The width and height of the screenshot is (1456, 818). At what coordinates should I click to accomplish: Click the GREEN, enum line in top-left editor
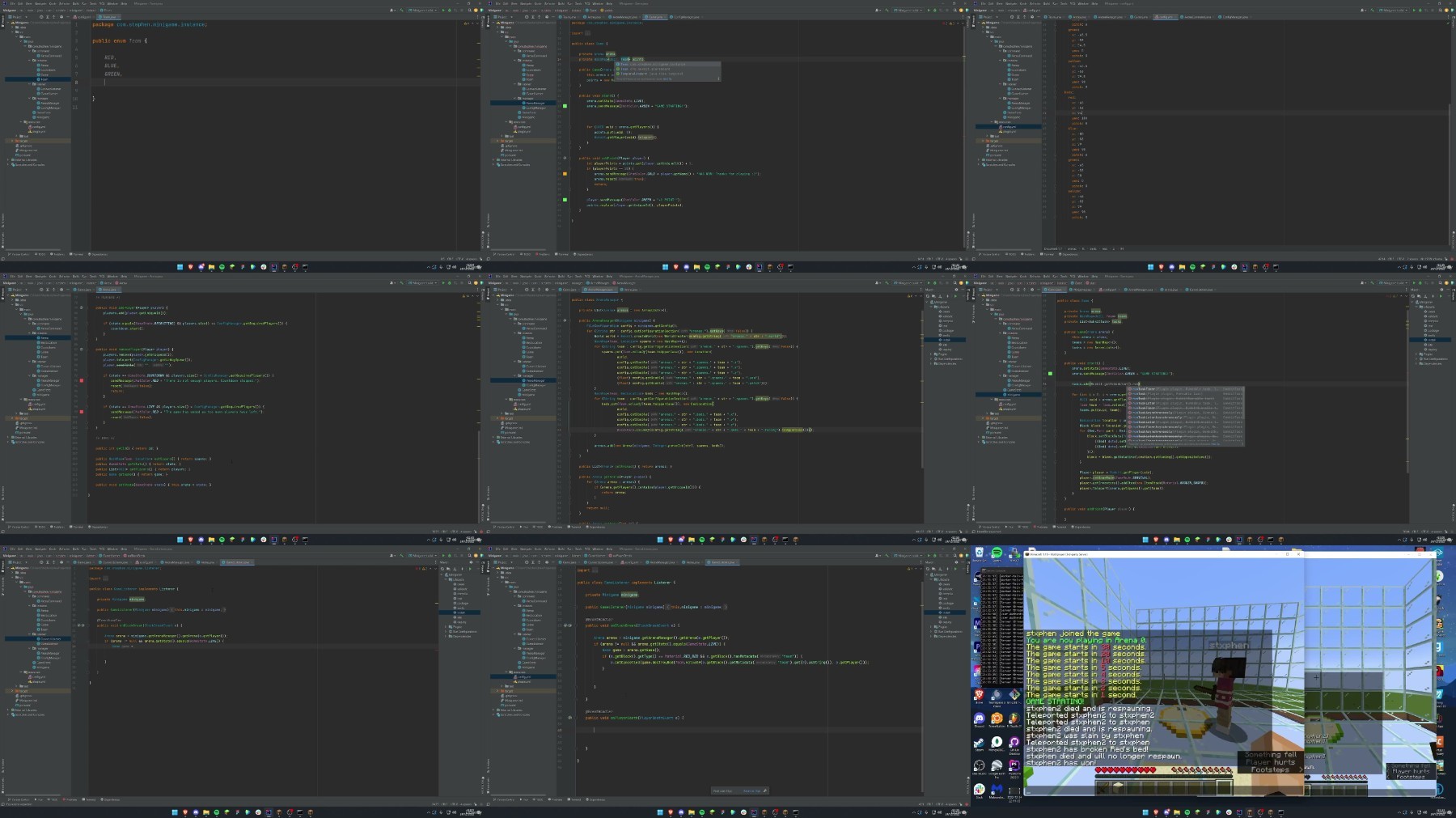point(113,74)
